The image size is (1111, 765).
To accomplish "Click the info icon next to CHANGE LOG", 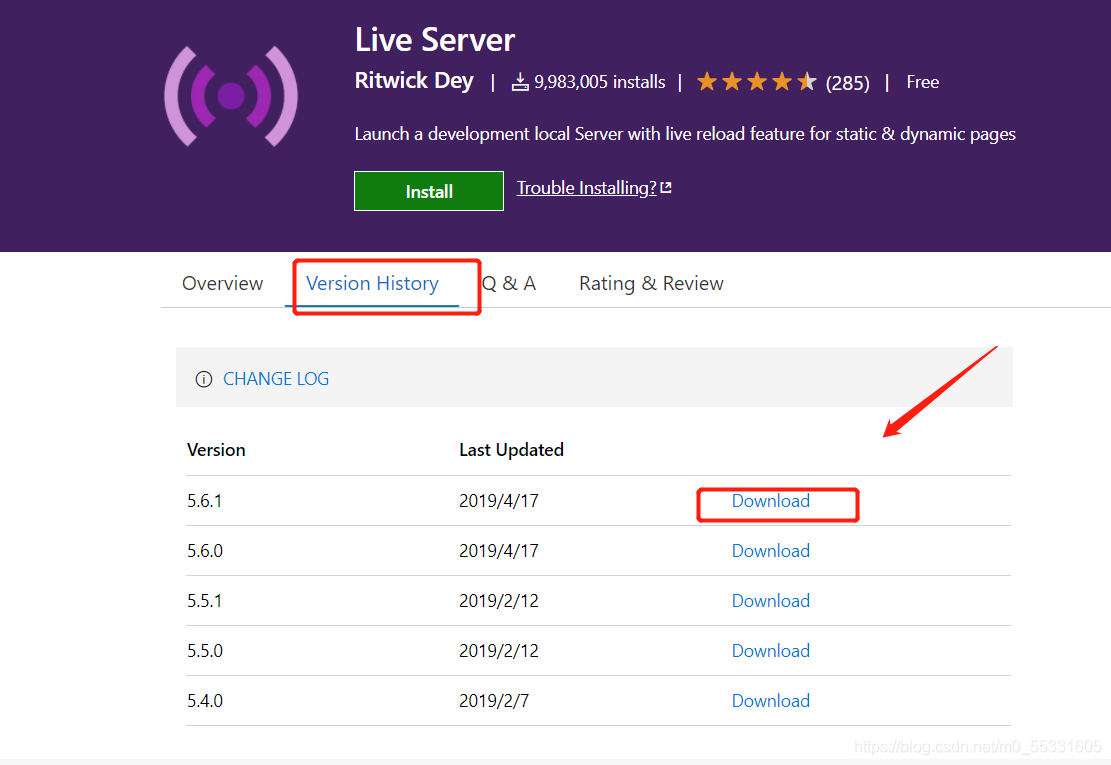I will (x=204, y=379).
